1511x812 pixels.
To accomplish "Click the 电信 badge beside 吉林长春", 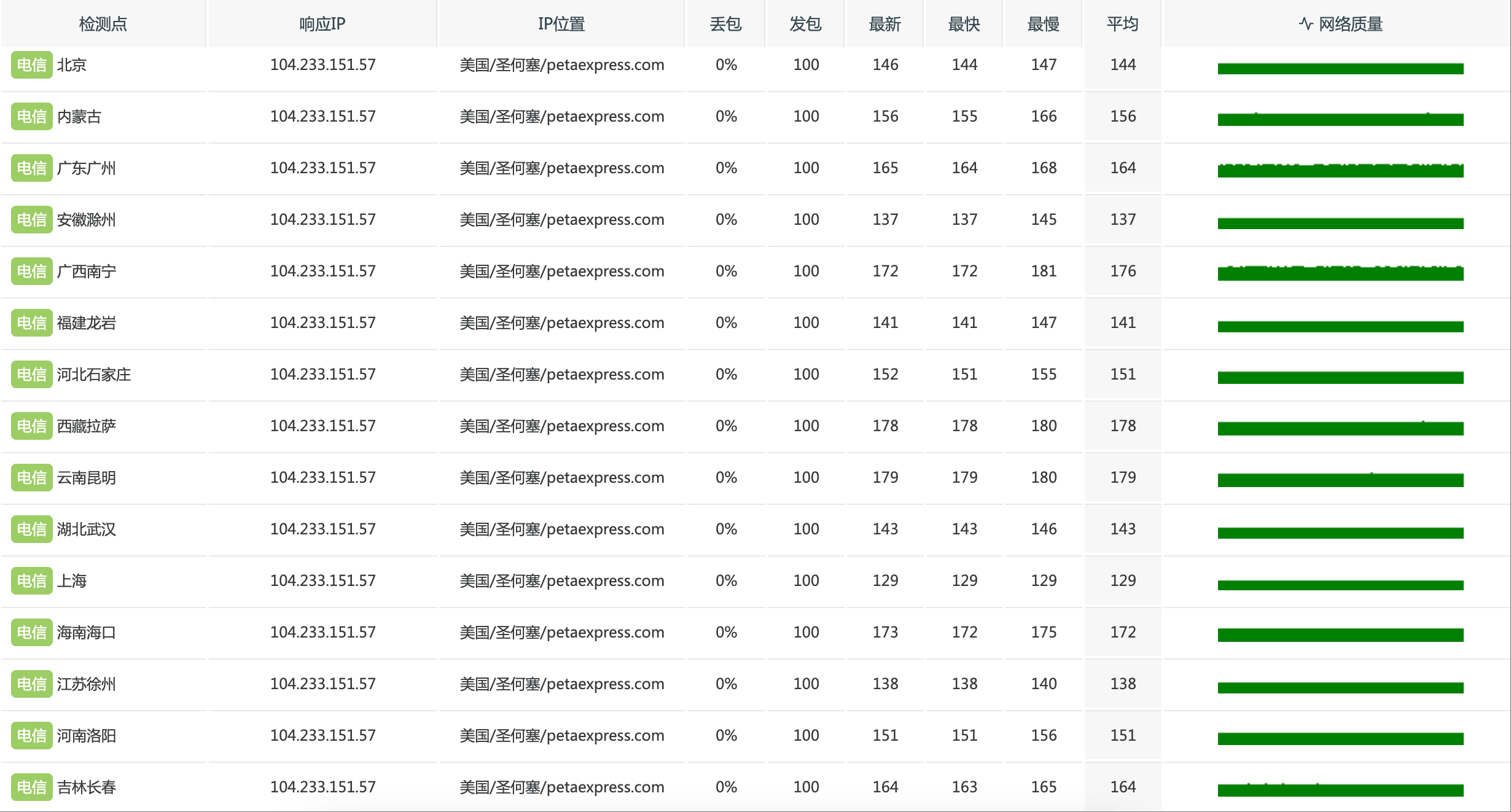I will pos(31,787).
